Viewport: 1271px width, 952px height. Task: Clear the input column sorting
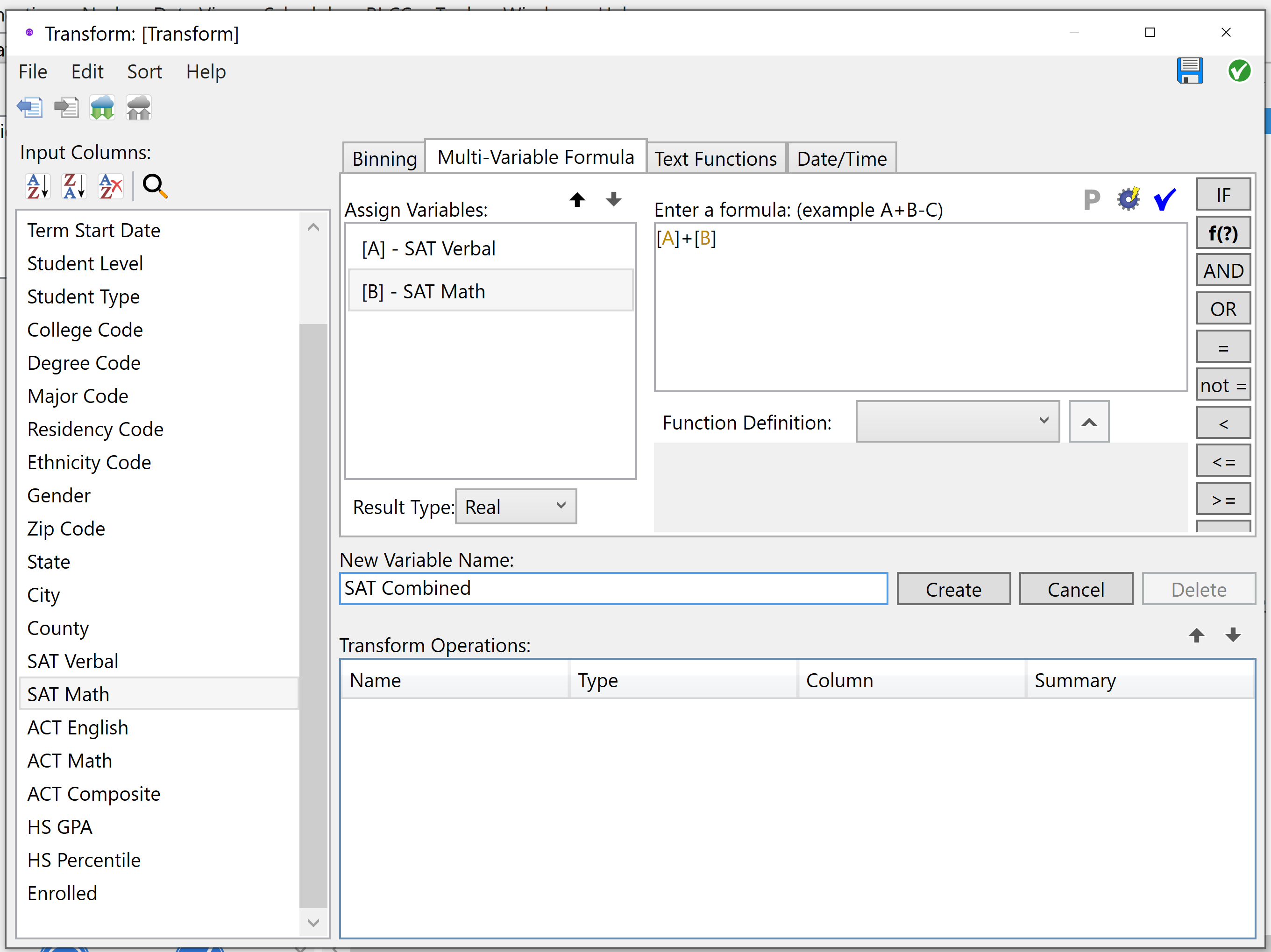pyautogui.click(x=110, y=187)
